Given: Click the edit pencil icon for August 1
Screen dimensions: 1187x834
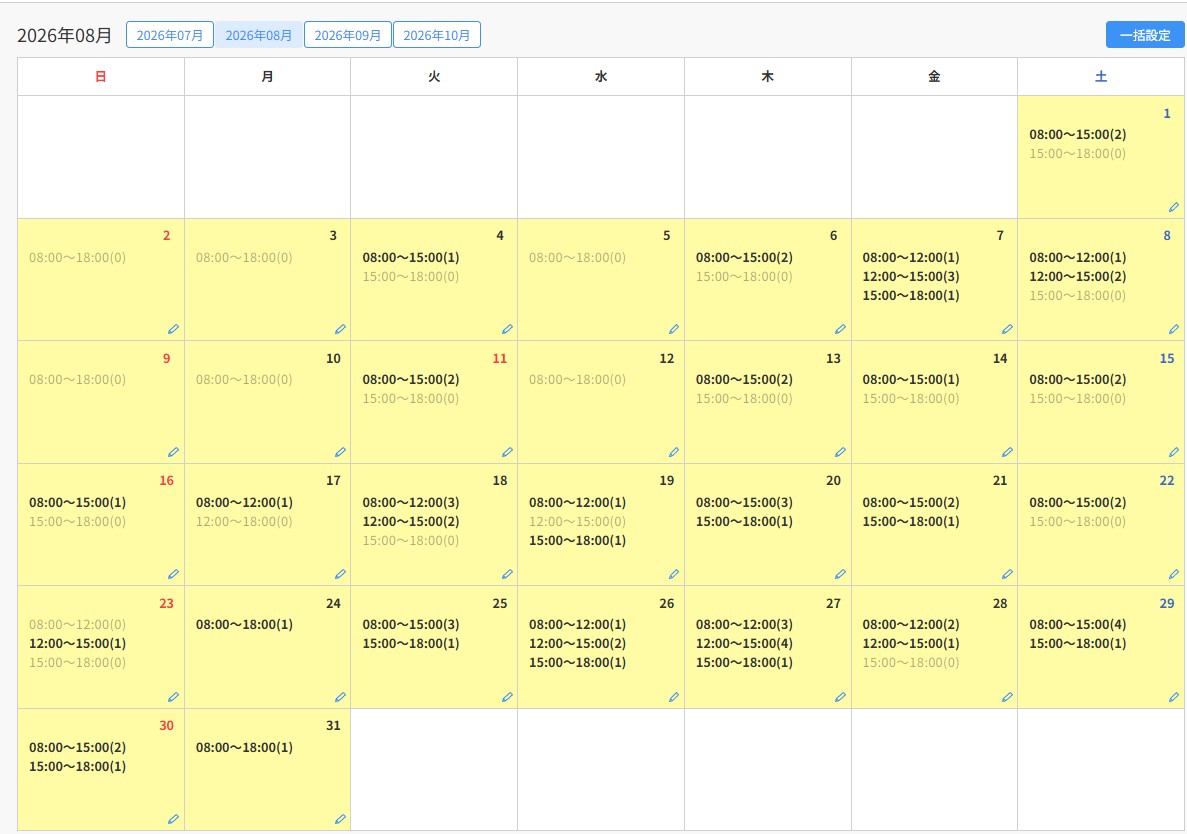Looking at the screenshot, I should tap(1173, 207).
